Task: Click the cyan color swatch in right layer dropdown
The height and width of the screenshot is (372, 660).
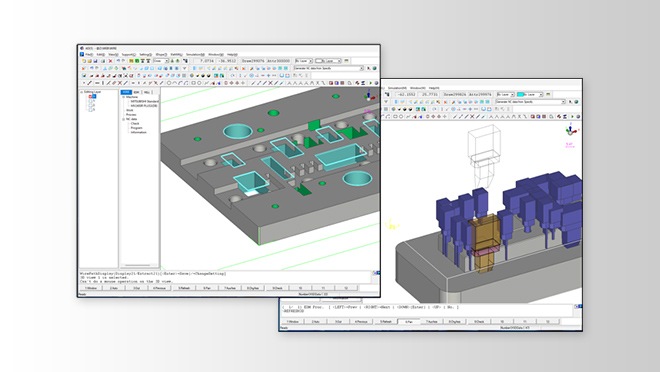Action: (520, 95)
